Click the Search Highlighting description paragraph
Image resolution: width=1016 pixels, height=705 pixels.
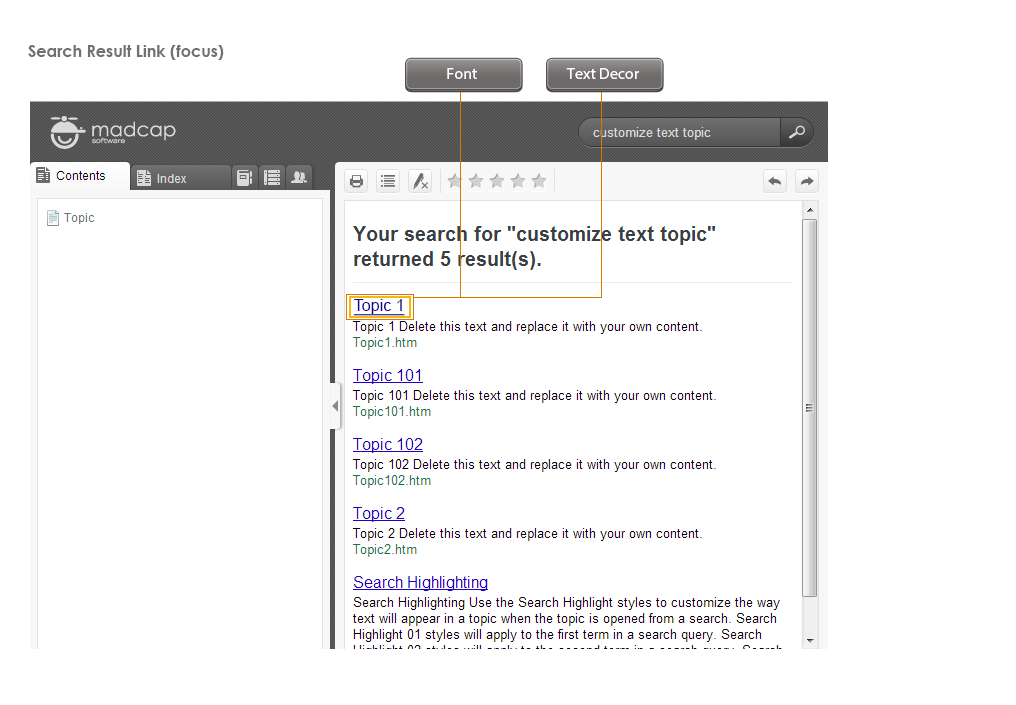567,622
